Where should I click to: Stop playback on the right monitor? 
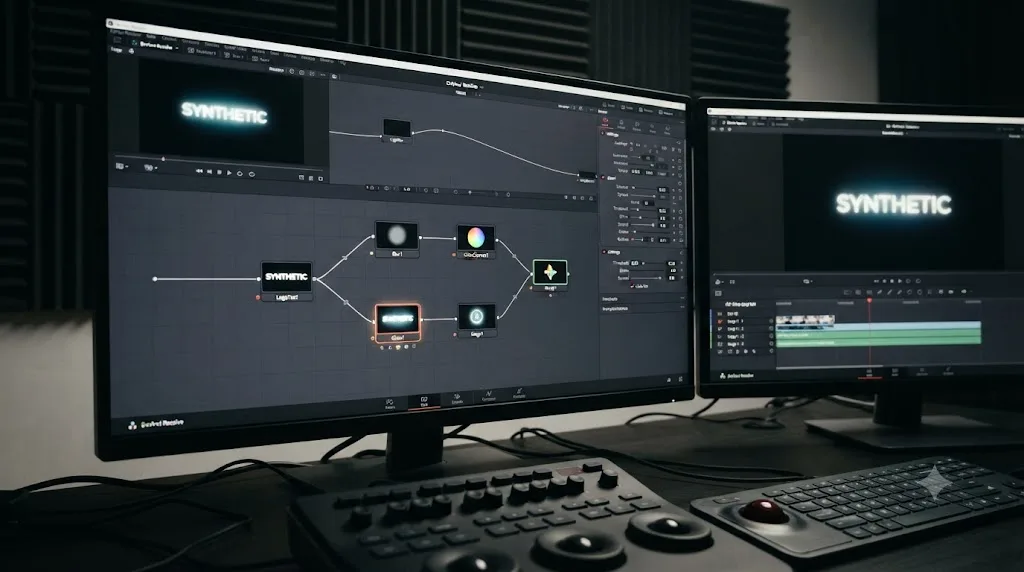coord(892,281)
